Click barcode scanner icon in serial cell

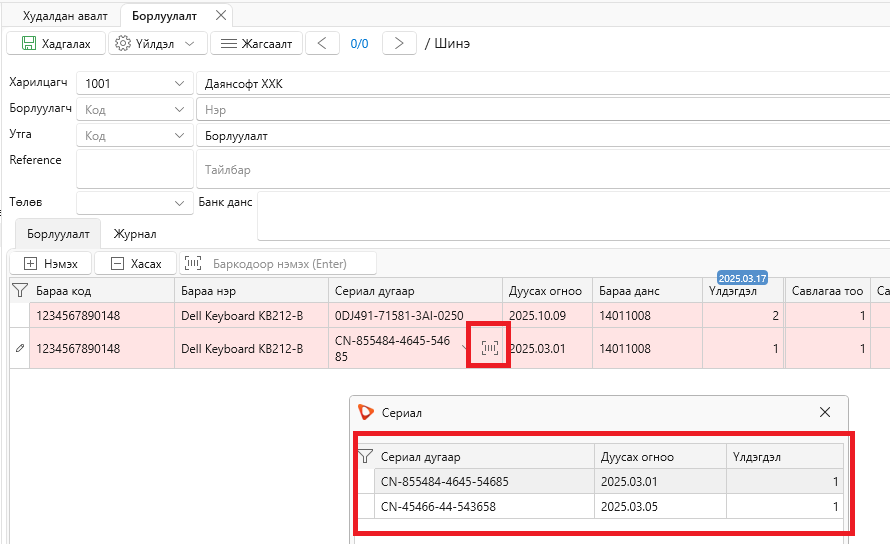click(489, 348)
